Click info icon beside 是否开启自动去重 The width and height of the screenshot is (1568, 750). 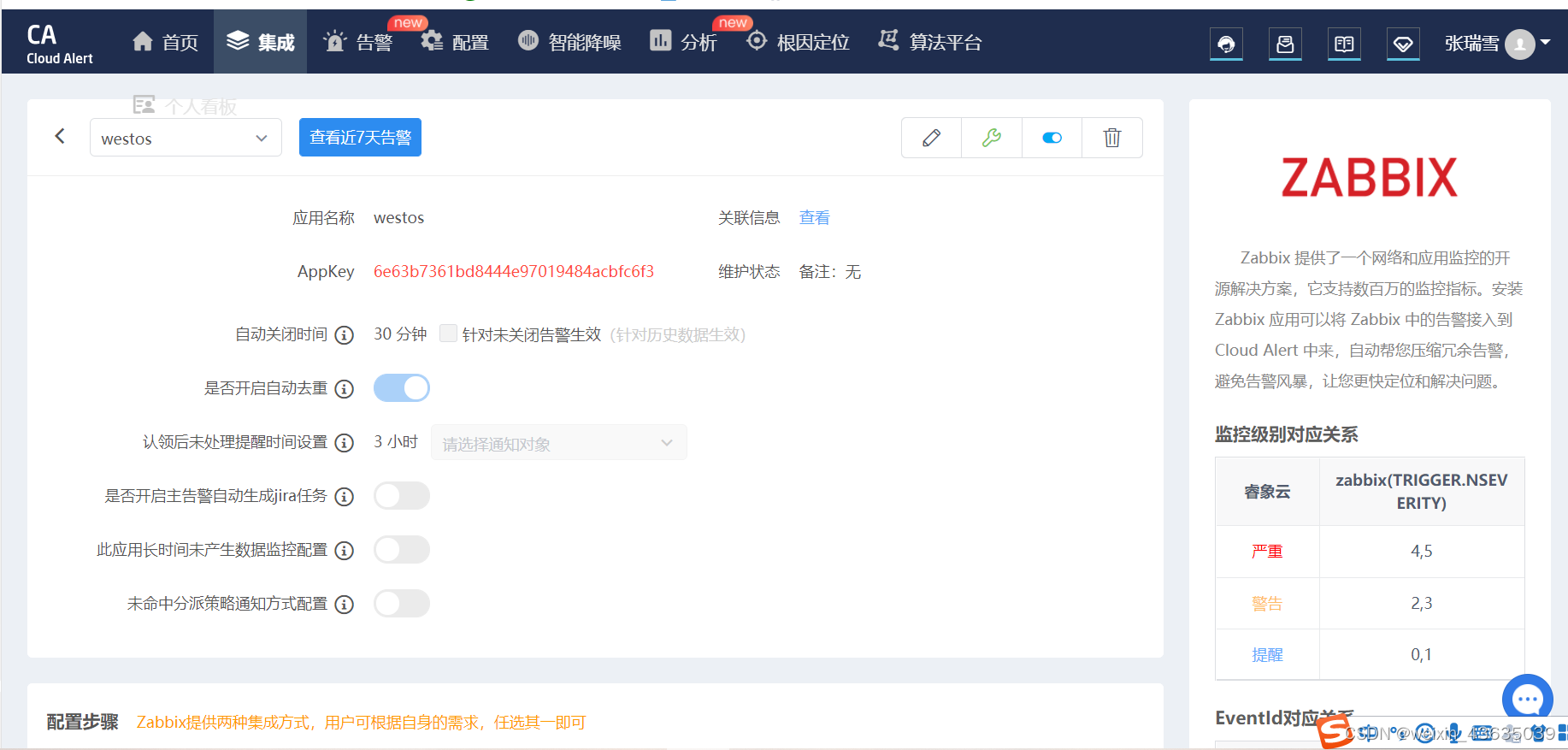344,389
